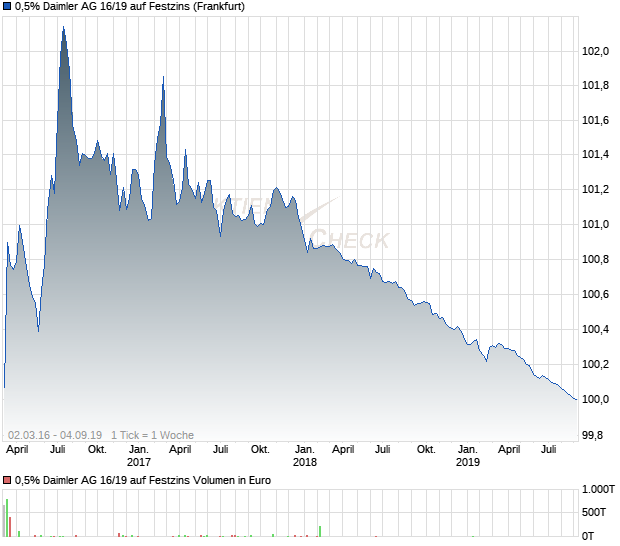Click the grey volume bar at far left
Image resolution: width=620 pixels, height=546 pixels.
click(4, 521)
